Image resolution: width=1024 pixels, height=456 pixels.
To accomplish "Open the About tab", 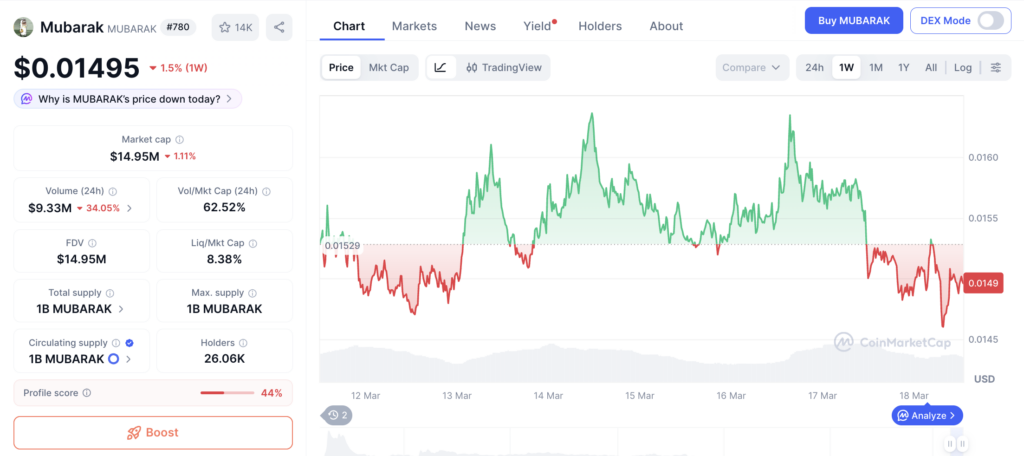I will point(666,26).
